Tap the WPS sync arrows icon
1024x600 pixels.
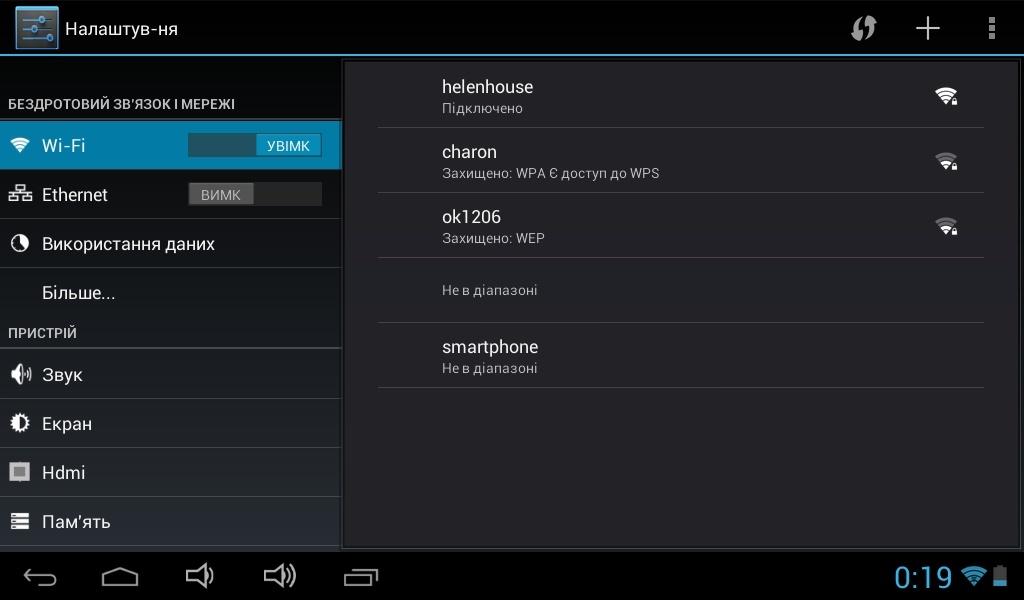click(x=863, y=28)
